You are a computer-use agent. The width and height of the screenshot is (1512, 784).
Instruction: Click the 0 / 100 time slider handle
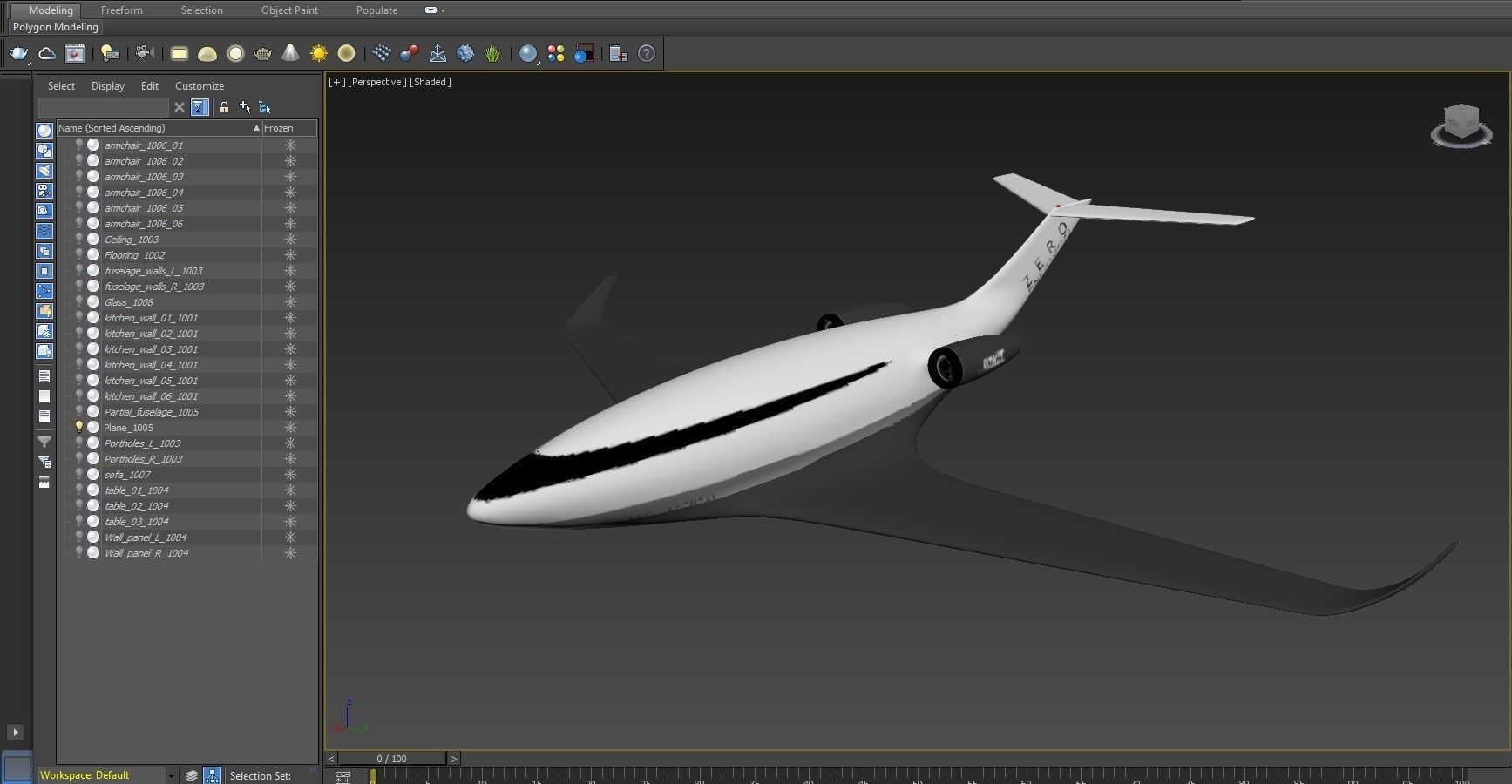[392, 759]
